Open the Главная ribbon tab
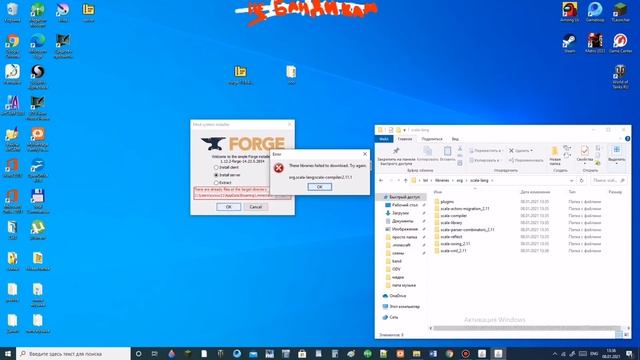Screen dimensions: 640x360 click(x=405, y=139)
